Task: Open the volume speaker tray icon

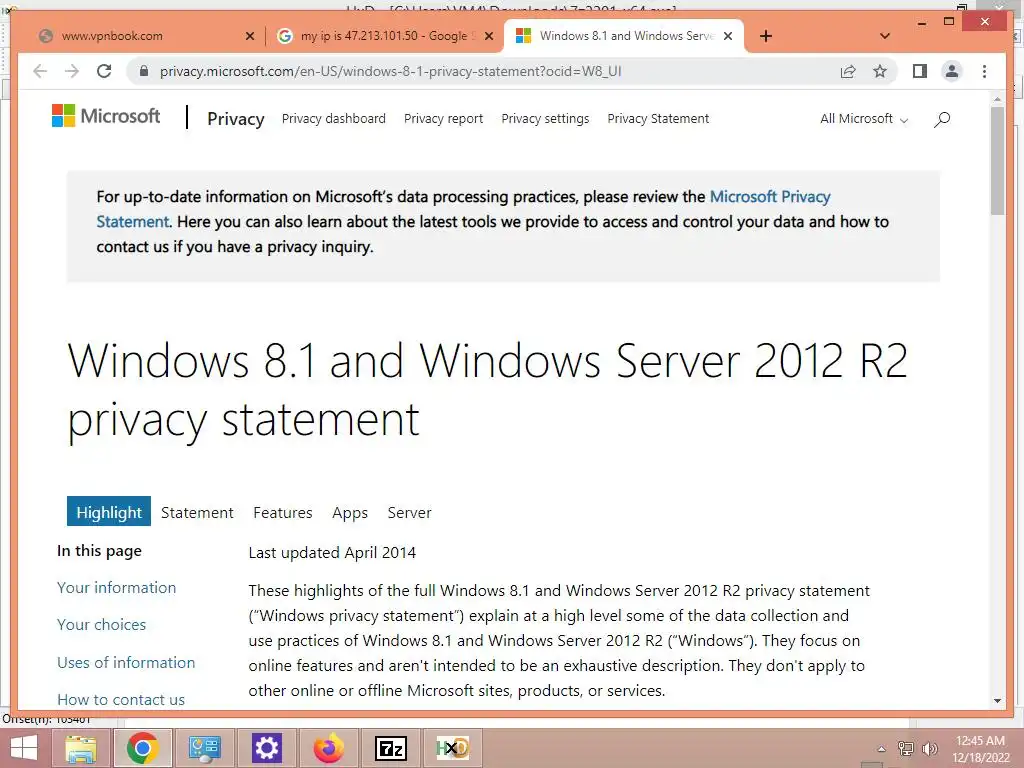Action: (x=929, y=748)
